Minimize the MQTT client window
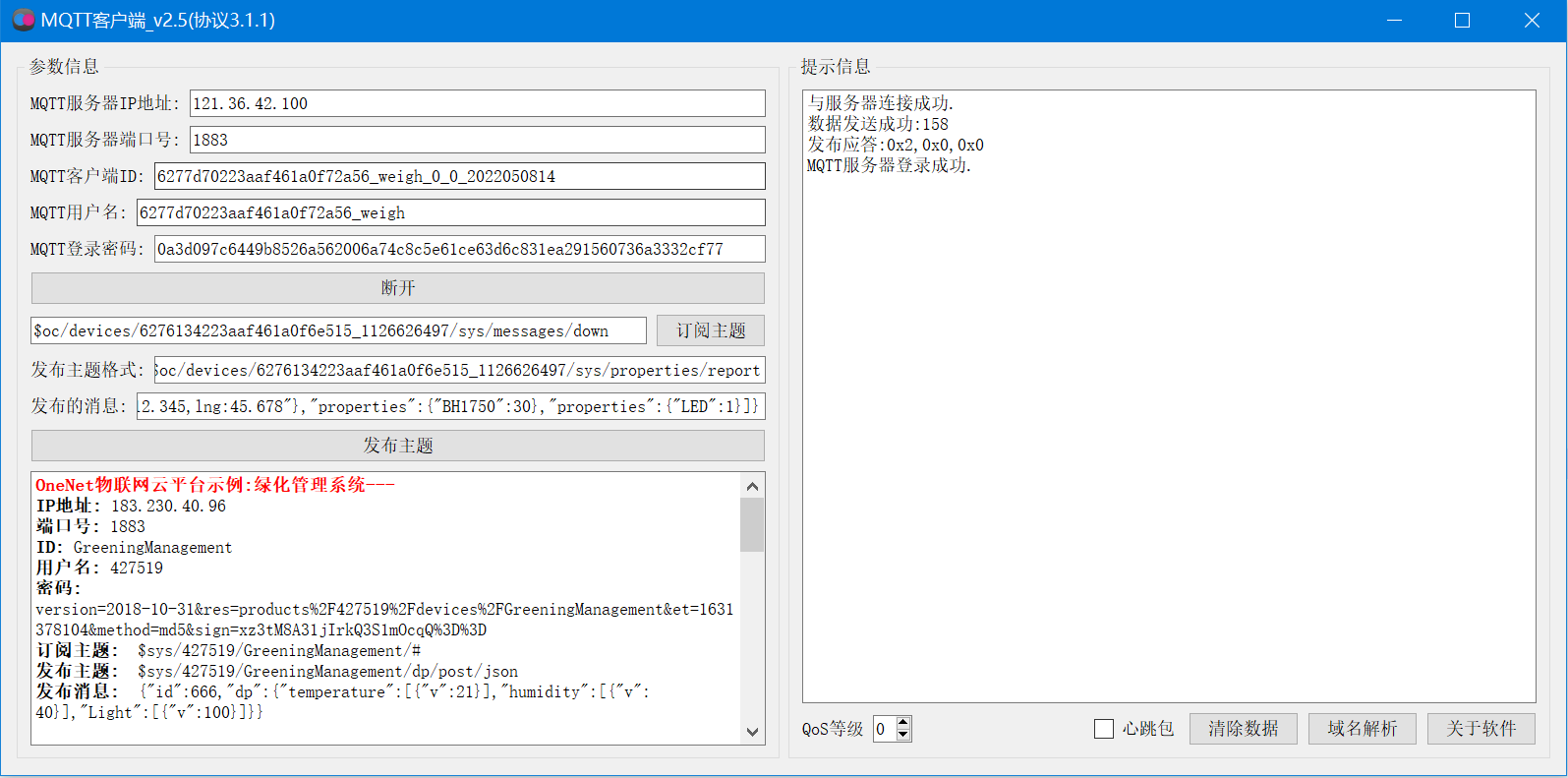Image resolution: width=1568 pixels, height=778 pixels. (x=1393, y=20)
